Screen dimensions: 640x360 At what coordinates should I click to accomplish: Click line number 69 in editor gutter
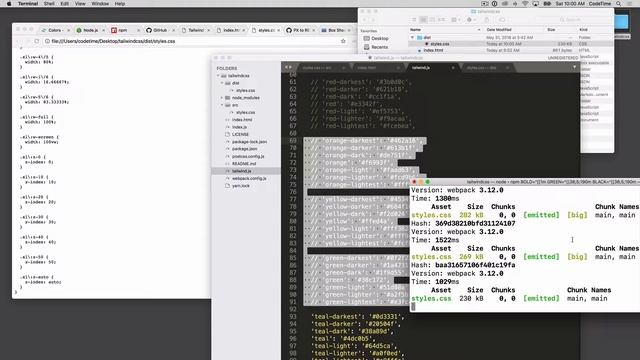(293, 141)
